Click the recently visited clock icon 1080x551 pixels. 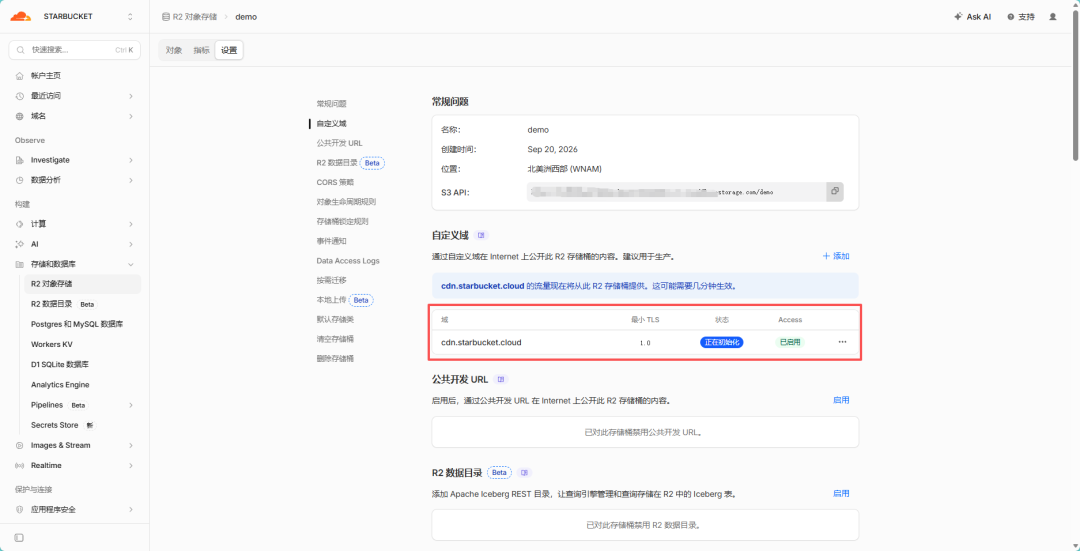[19, 96]
